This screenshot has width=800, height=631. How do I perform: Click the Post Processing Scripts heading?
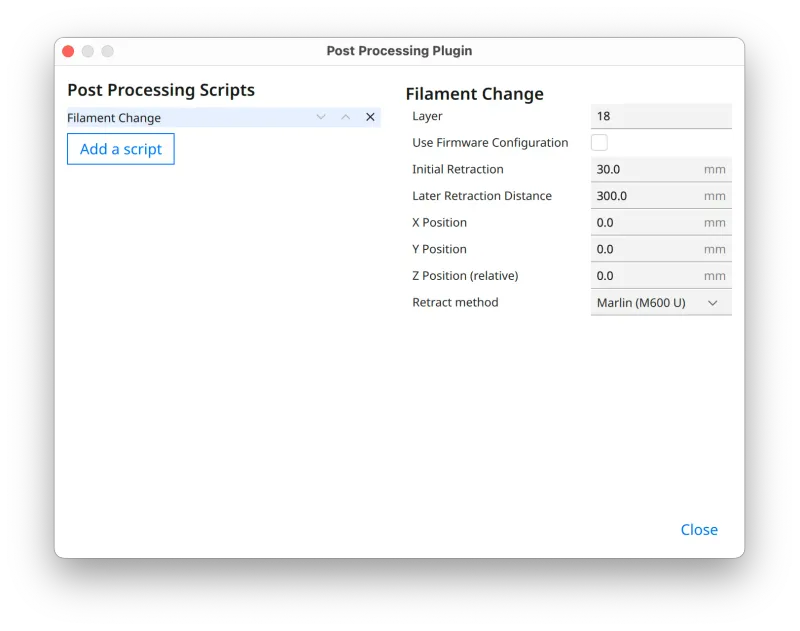click(161, 90)
